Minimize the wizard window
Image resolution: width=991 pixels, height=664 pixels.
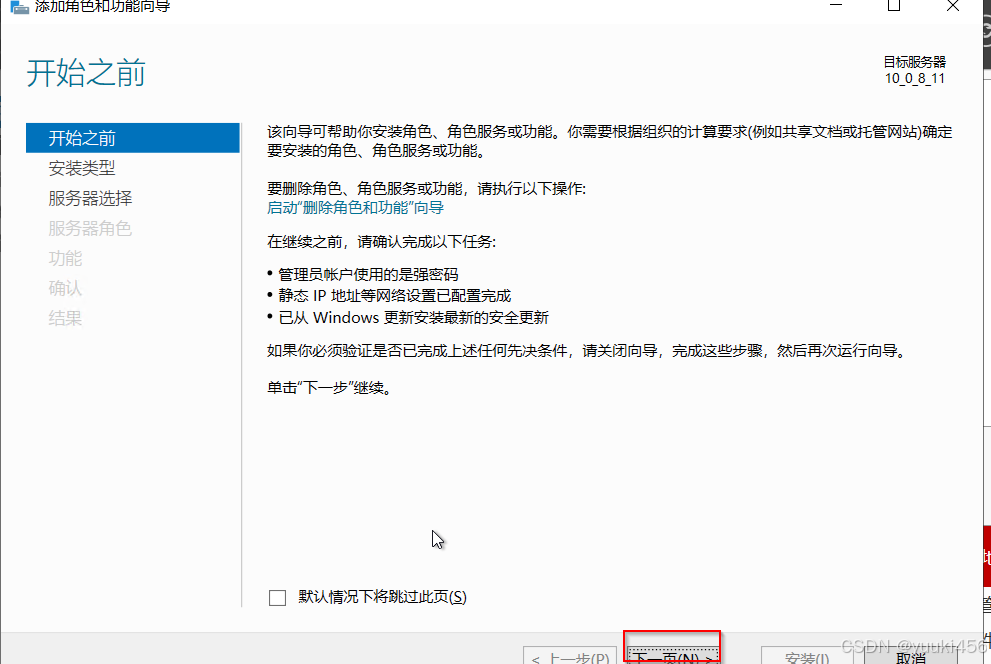[x=836, y=6]
